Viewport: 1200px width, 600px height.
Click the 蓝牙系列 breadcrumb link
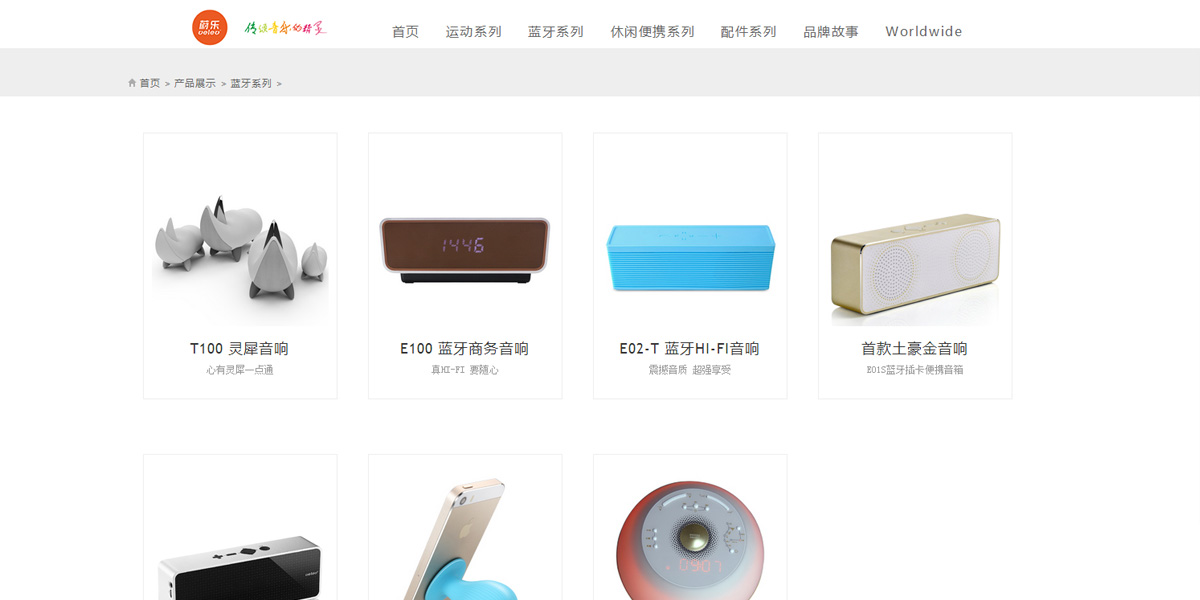(251, 83)
